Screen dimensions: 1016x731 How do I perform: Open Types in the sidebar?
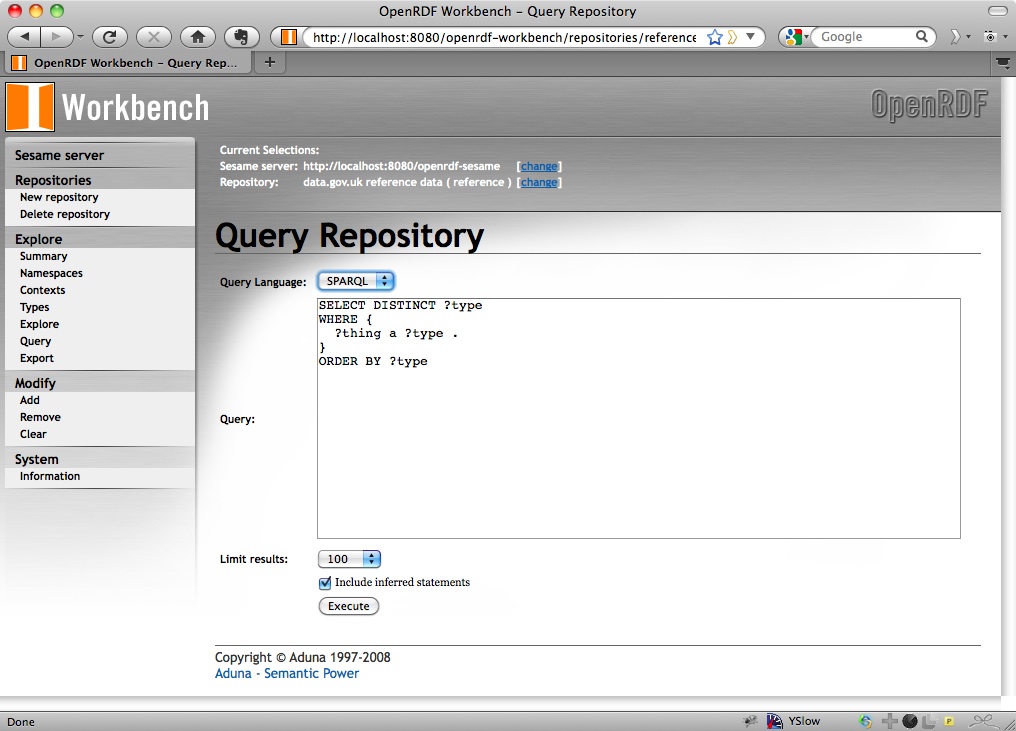(x=34, y=307)
